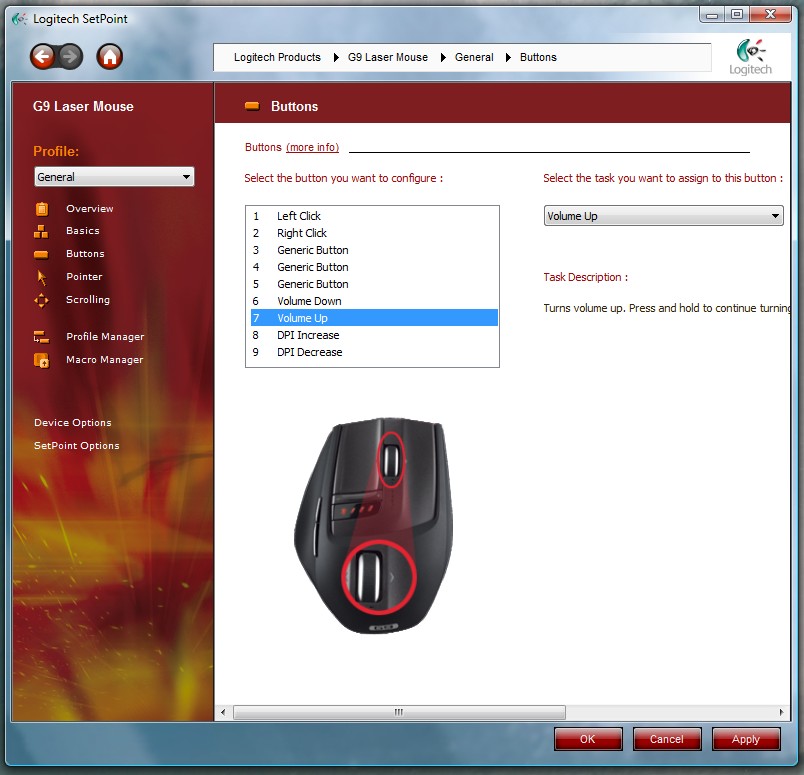Open the Buttons section in sidebar
This screenshot has height=775, width=804.
85,254
